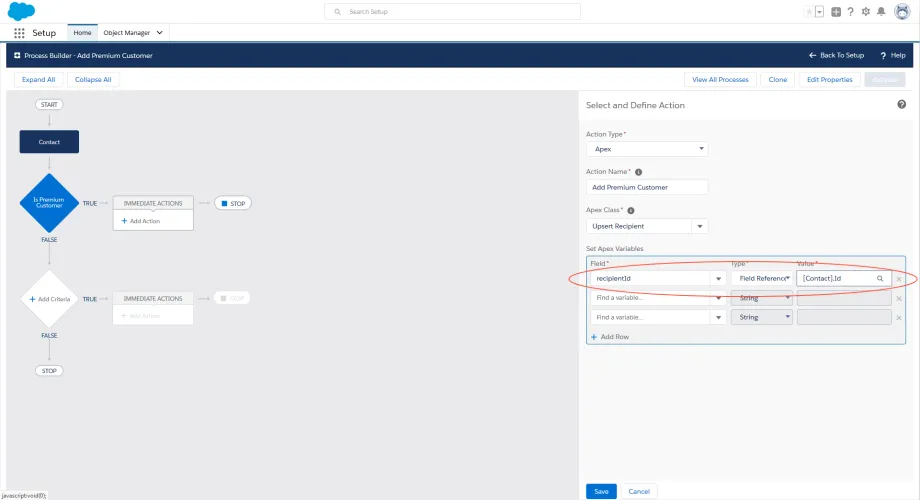Click the Search Setup input field
The width and height of the screenshot is (920, 500).
452,12
